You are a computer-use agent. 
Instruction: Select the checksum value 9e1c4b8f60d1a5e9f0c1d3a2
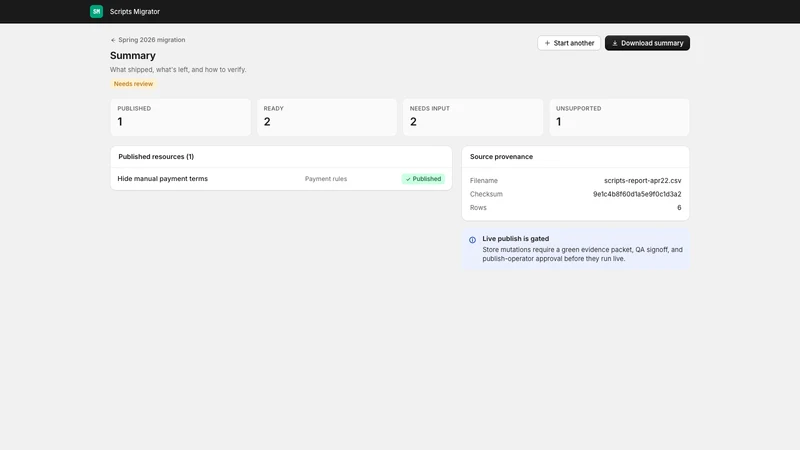637,194
